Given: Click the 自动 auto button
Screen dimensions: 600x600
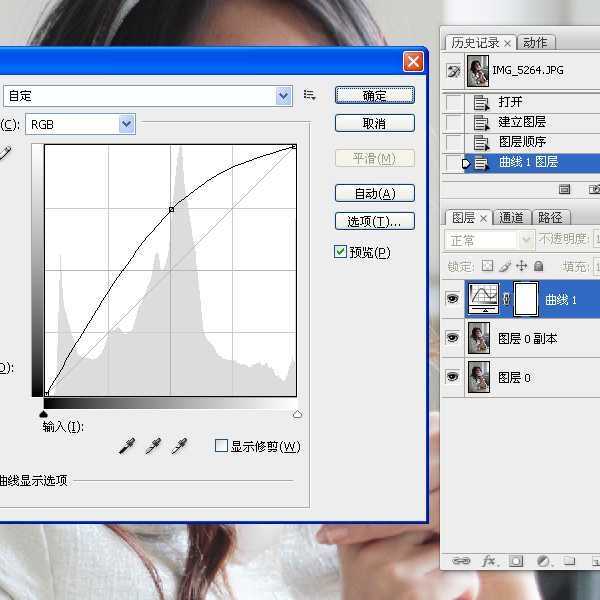Looking at the screenshot, I should (x=374, y=193).
